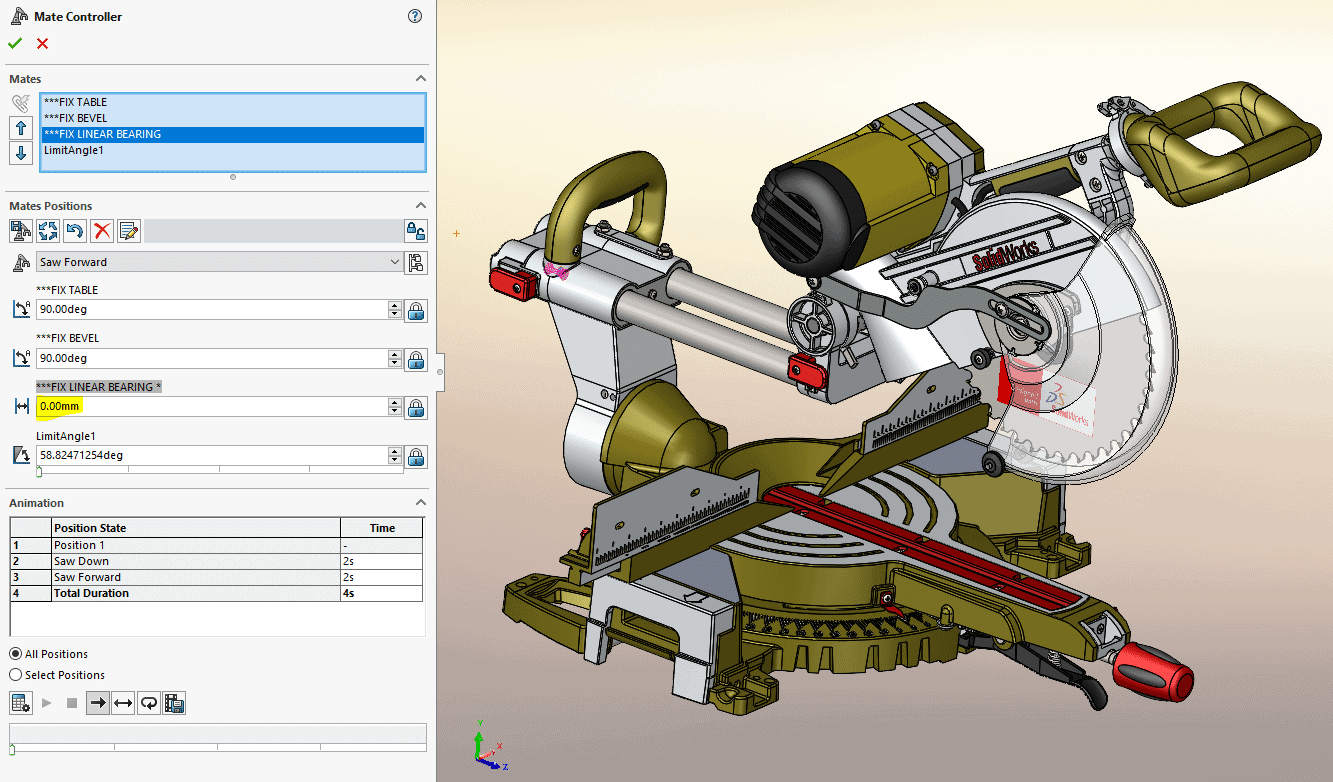Set Loop playback mode icon

148,703
